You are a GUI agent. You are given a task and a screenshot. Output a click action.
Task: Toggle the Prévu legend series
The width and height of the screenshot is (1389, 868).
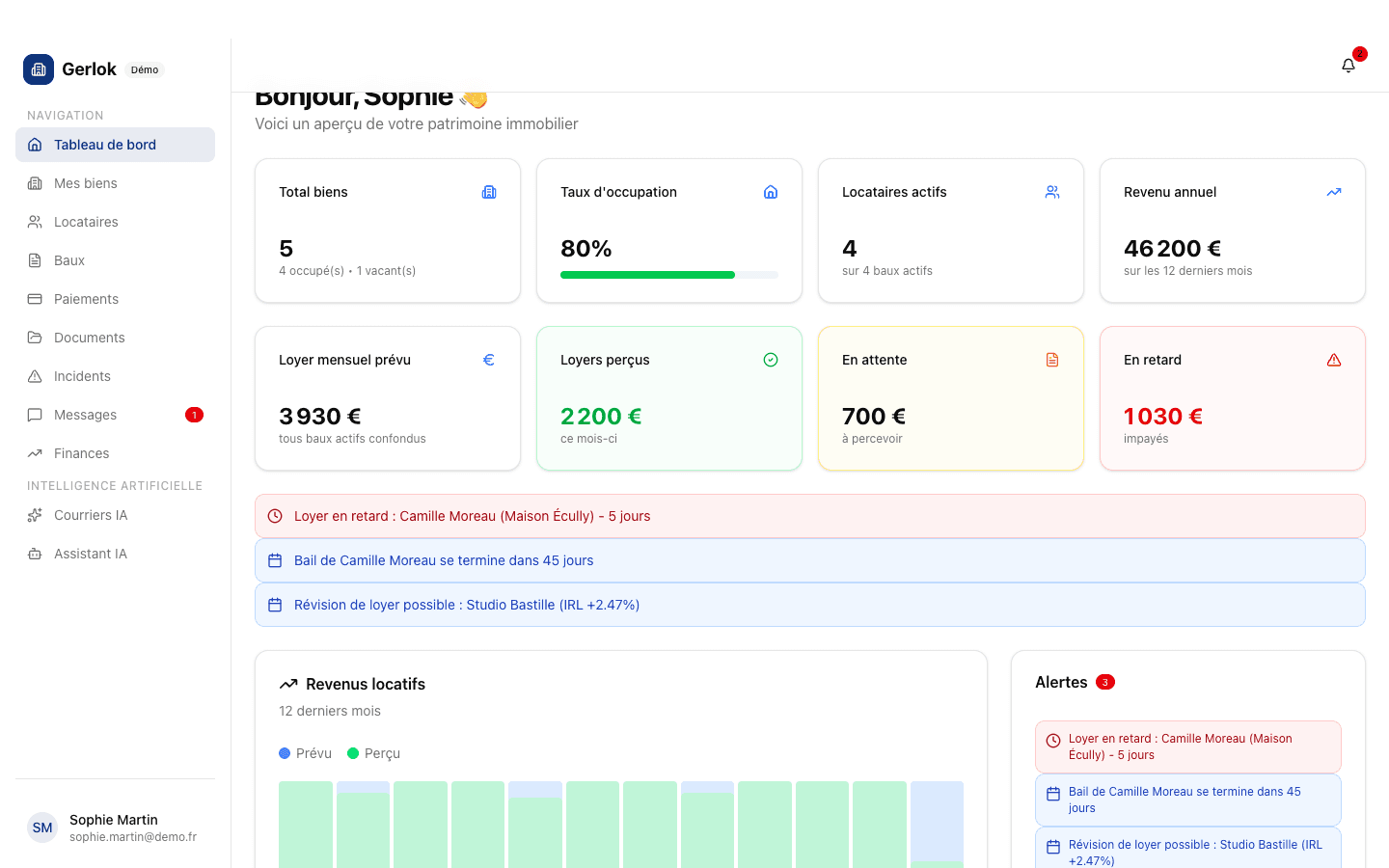pyautogui.click(x=305, y=753)
